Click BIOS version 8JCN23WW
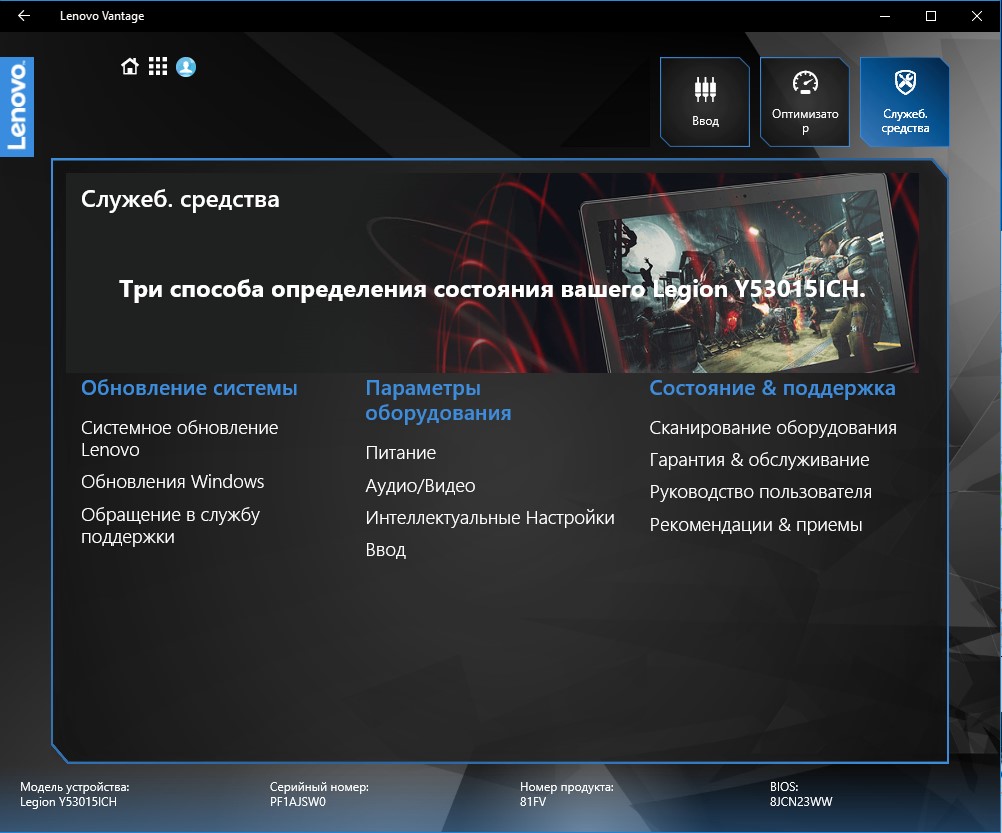The height and width of the screenshot is (833, 1002). pyautogui.click(x=801, y=802)
